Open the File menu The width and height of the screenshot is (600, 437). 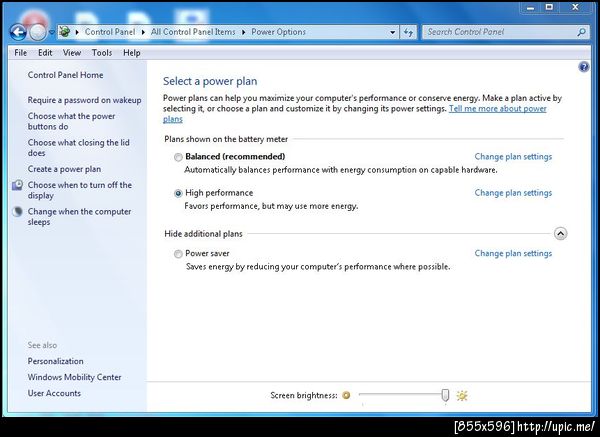pos(21,53)
